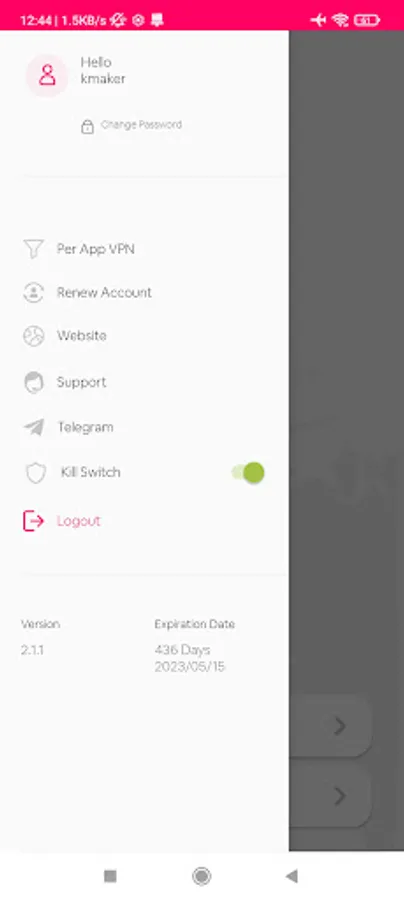Image resolution: width=404 pixels, height=900 pixels.
Task: Open the Telegram paper plane icon
Action: (x=34, y=427)
